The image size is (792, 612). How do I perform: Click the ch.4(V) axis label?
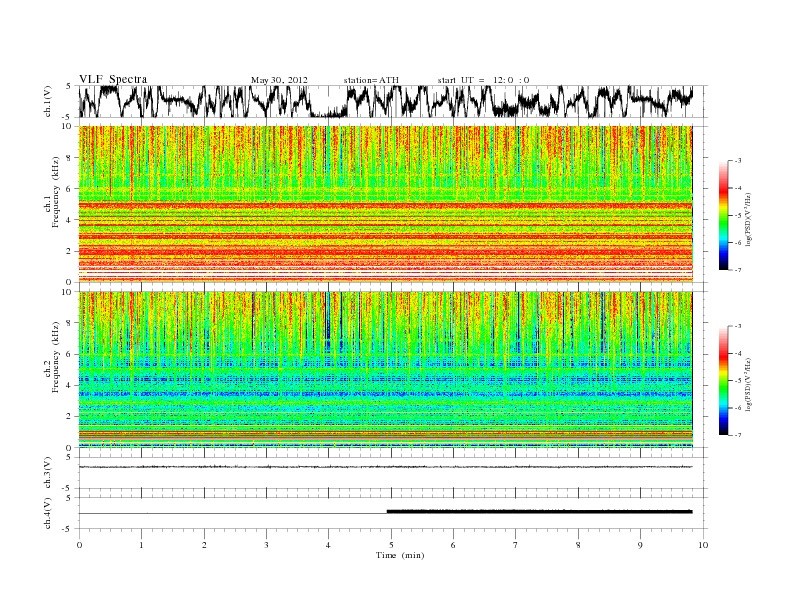pos(48,514)
